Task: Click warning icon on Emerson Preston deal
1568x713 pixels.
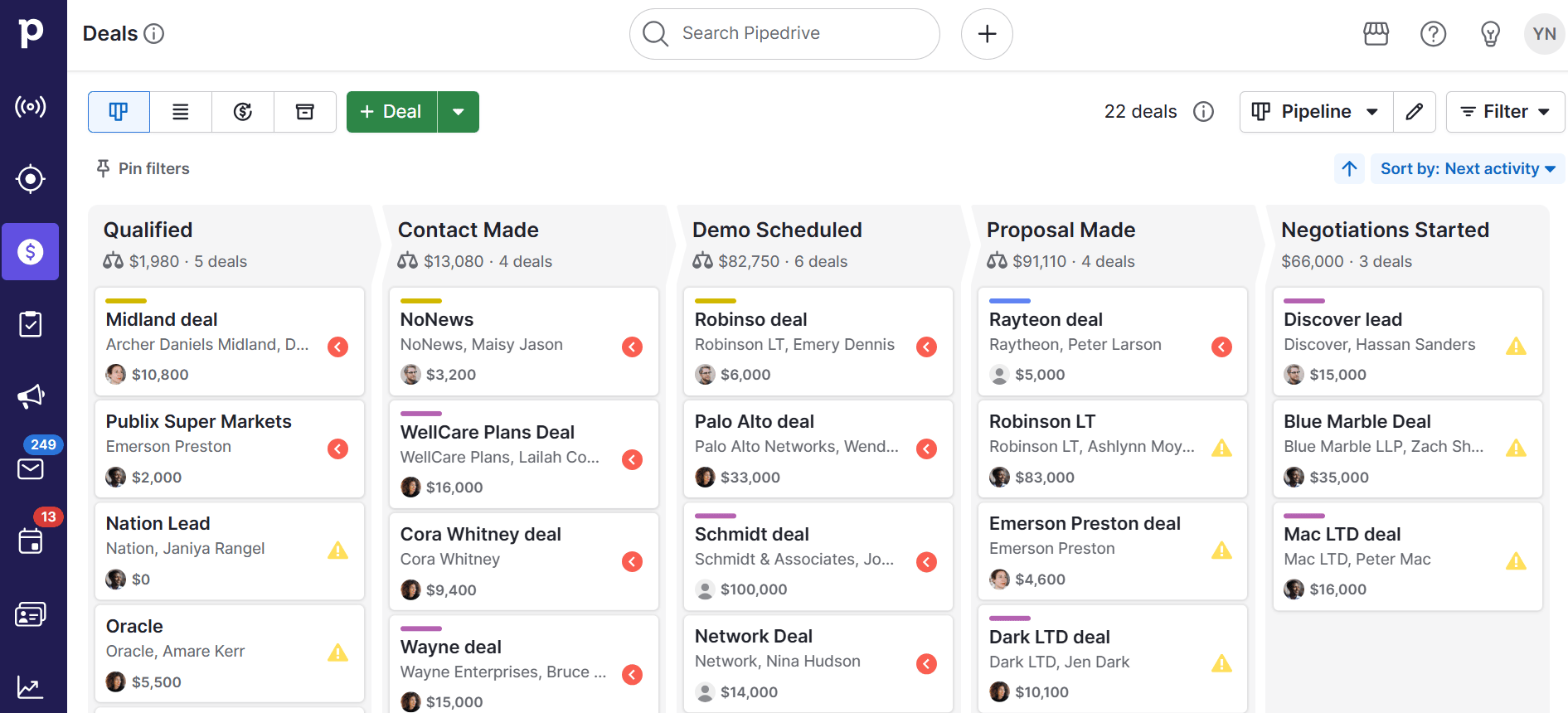Action: [x=1221, y=551]
